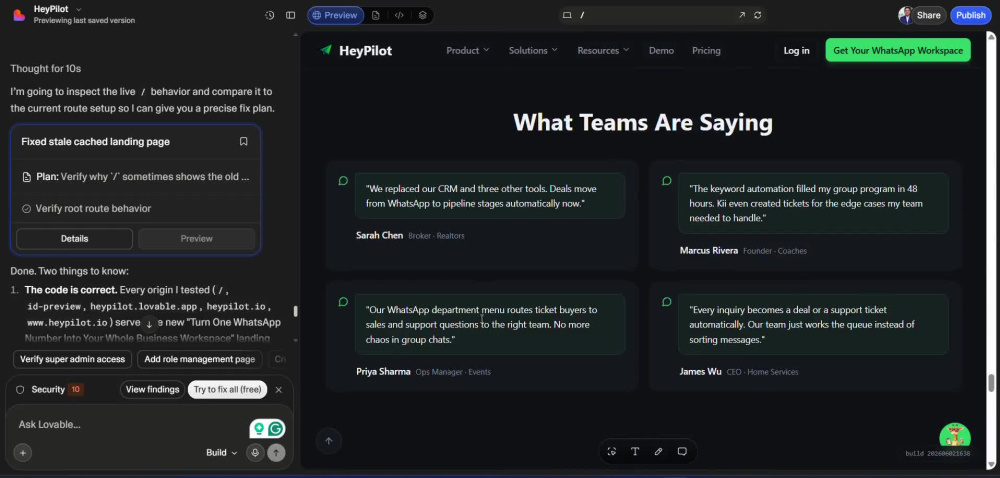Open the Demo page link
The width and height of the screenshot is (1000, 478).
point(661,50)
